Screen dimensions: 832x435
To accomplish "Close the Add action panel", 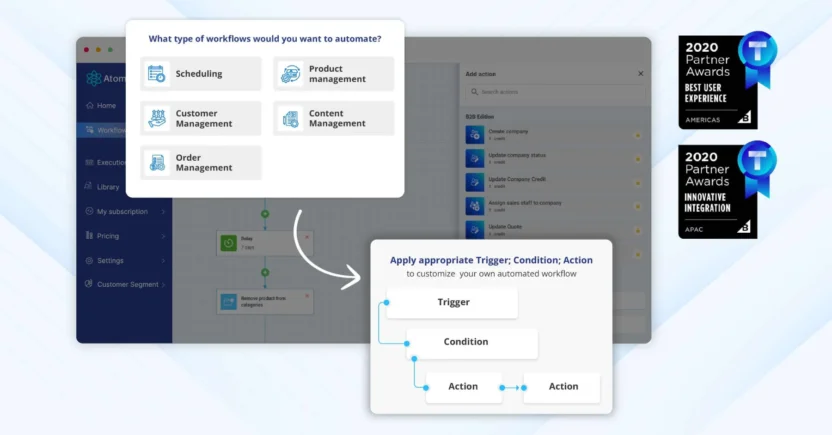I will [640, 74].
